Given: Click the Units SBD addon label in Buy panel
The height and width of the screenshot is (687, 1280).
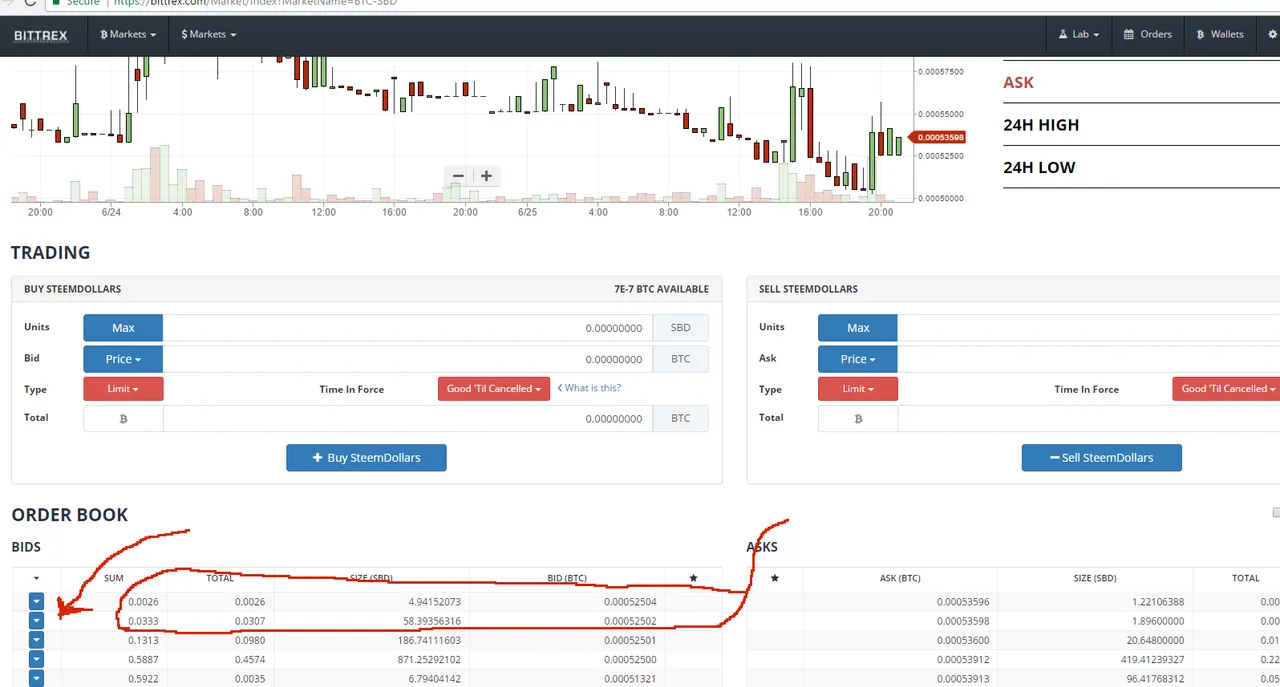Looking at the screenshot, I should tap(680, 328).
